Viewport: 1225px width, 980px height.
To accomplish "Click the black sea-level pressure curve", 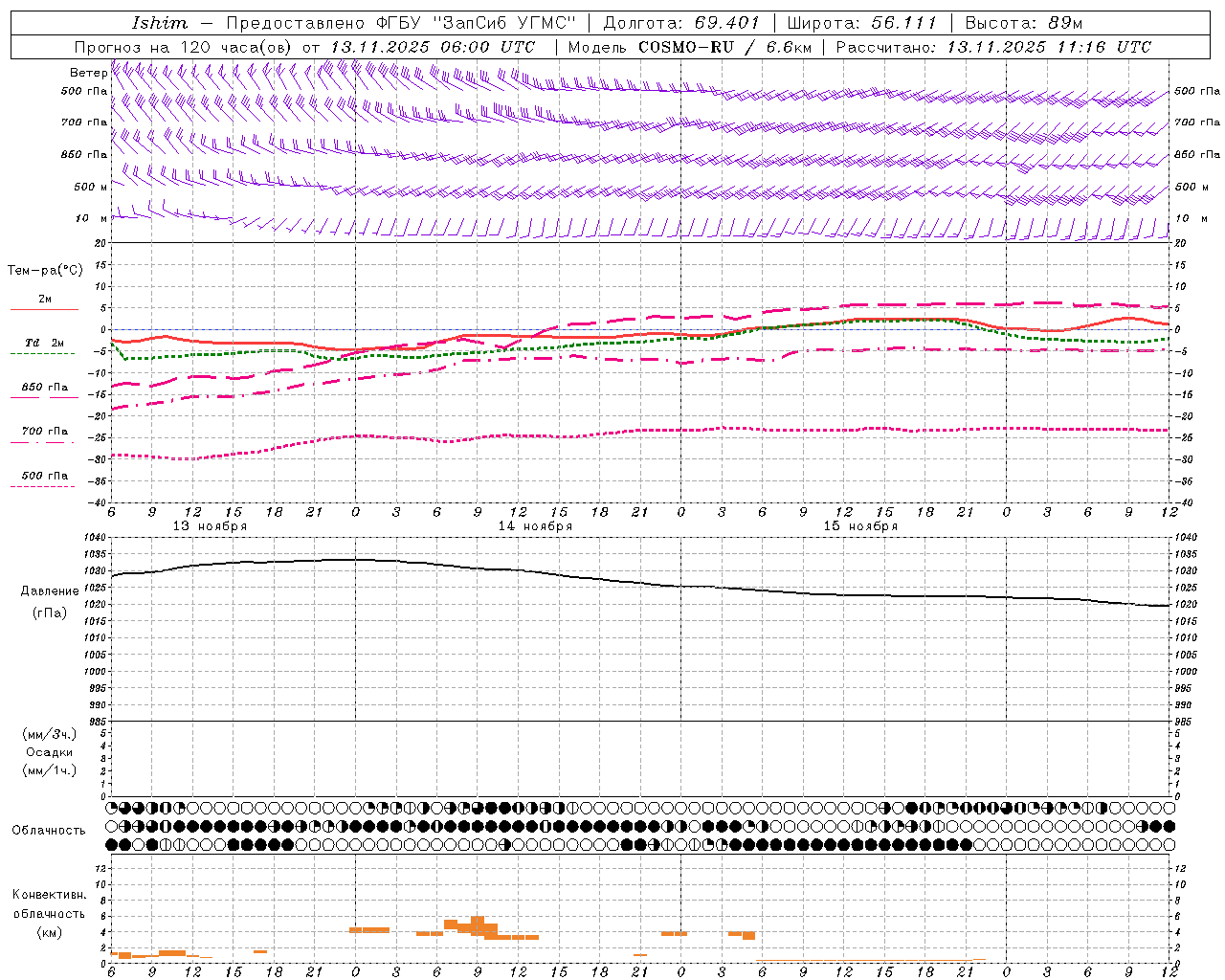I will [x=641, y=582].
